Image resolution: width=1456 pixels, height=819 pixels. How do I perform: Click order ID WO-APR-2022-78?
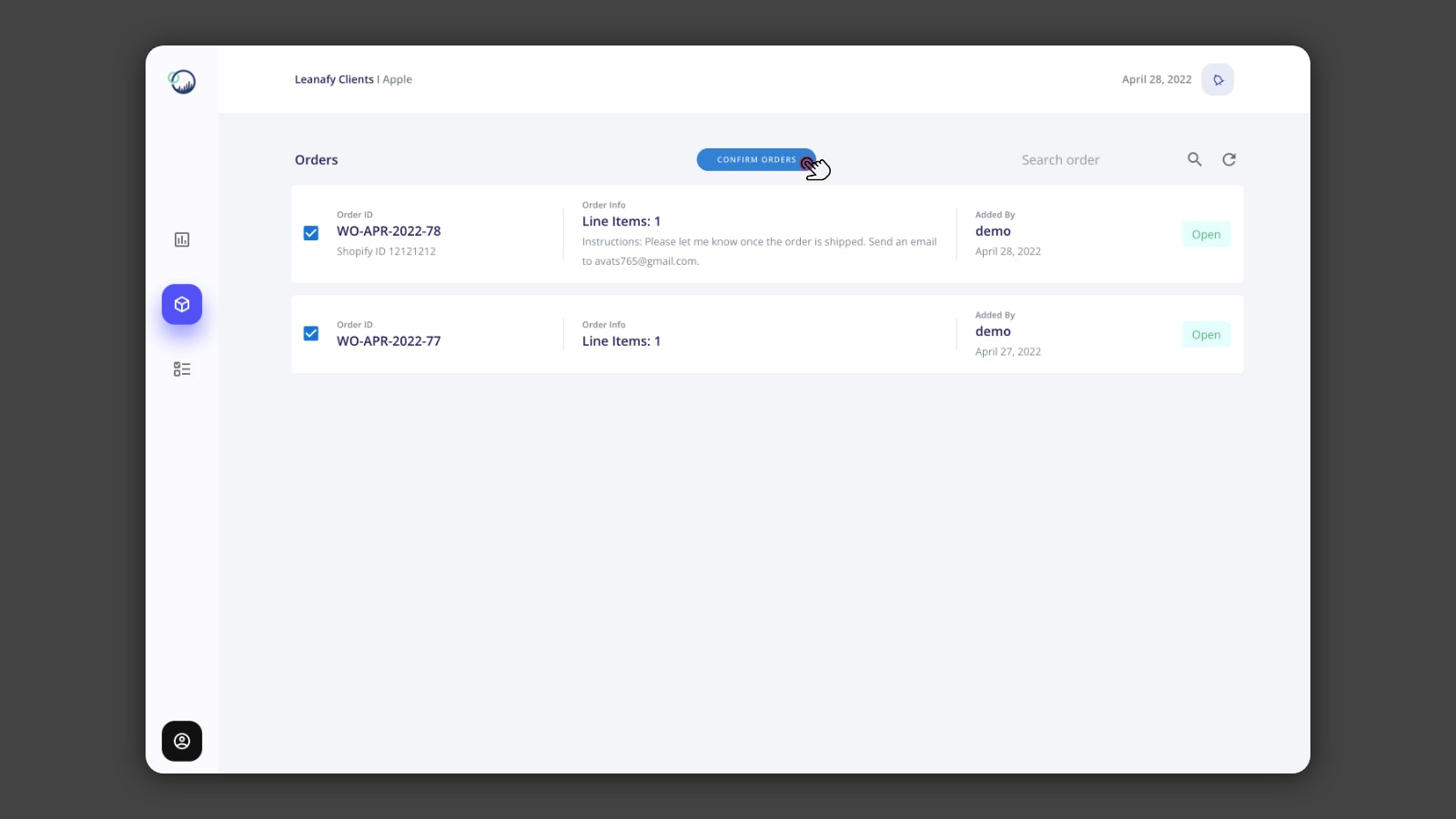click(x=389, y=231)
